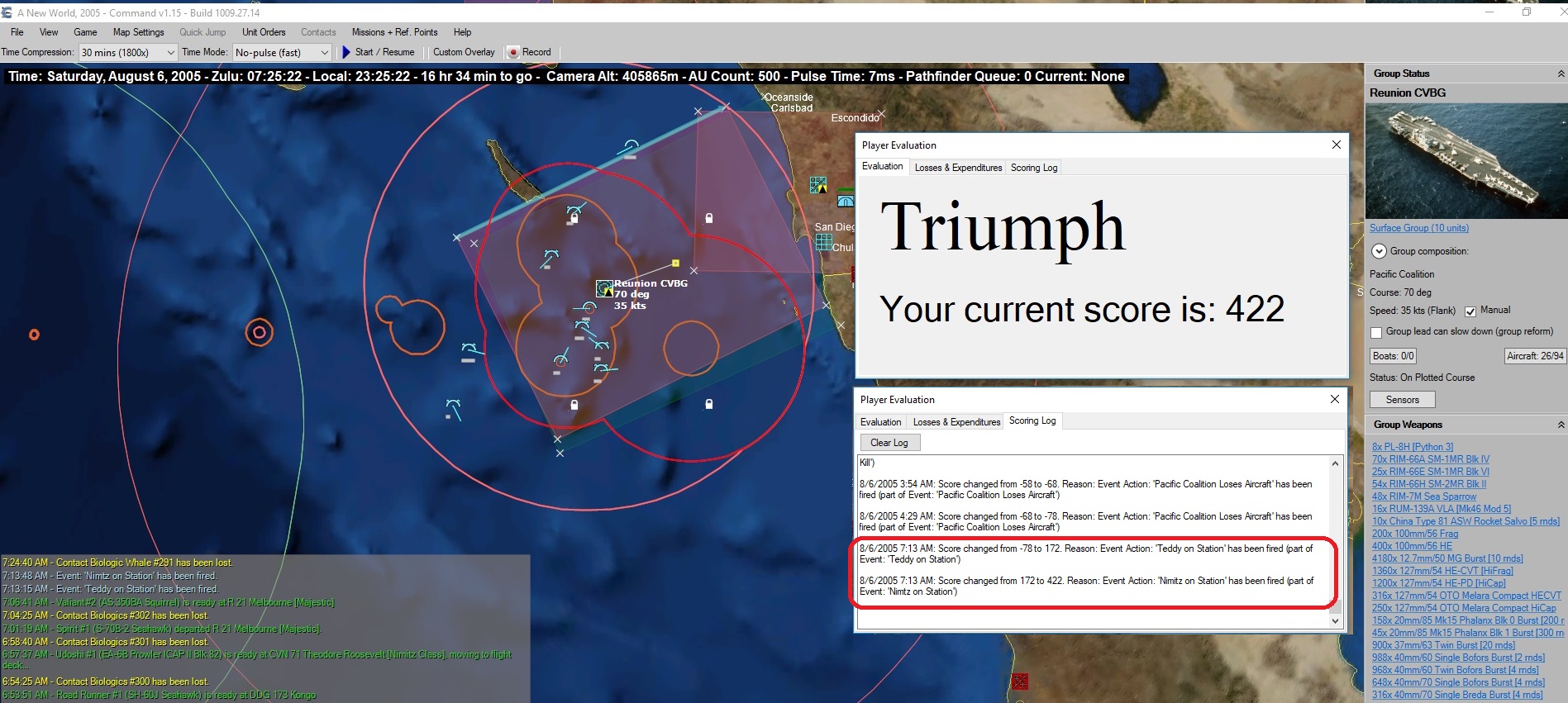This screenshot has height=703, width=1568.
Task: Click the orange double-ring contact marker
Action: (259, 332)
